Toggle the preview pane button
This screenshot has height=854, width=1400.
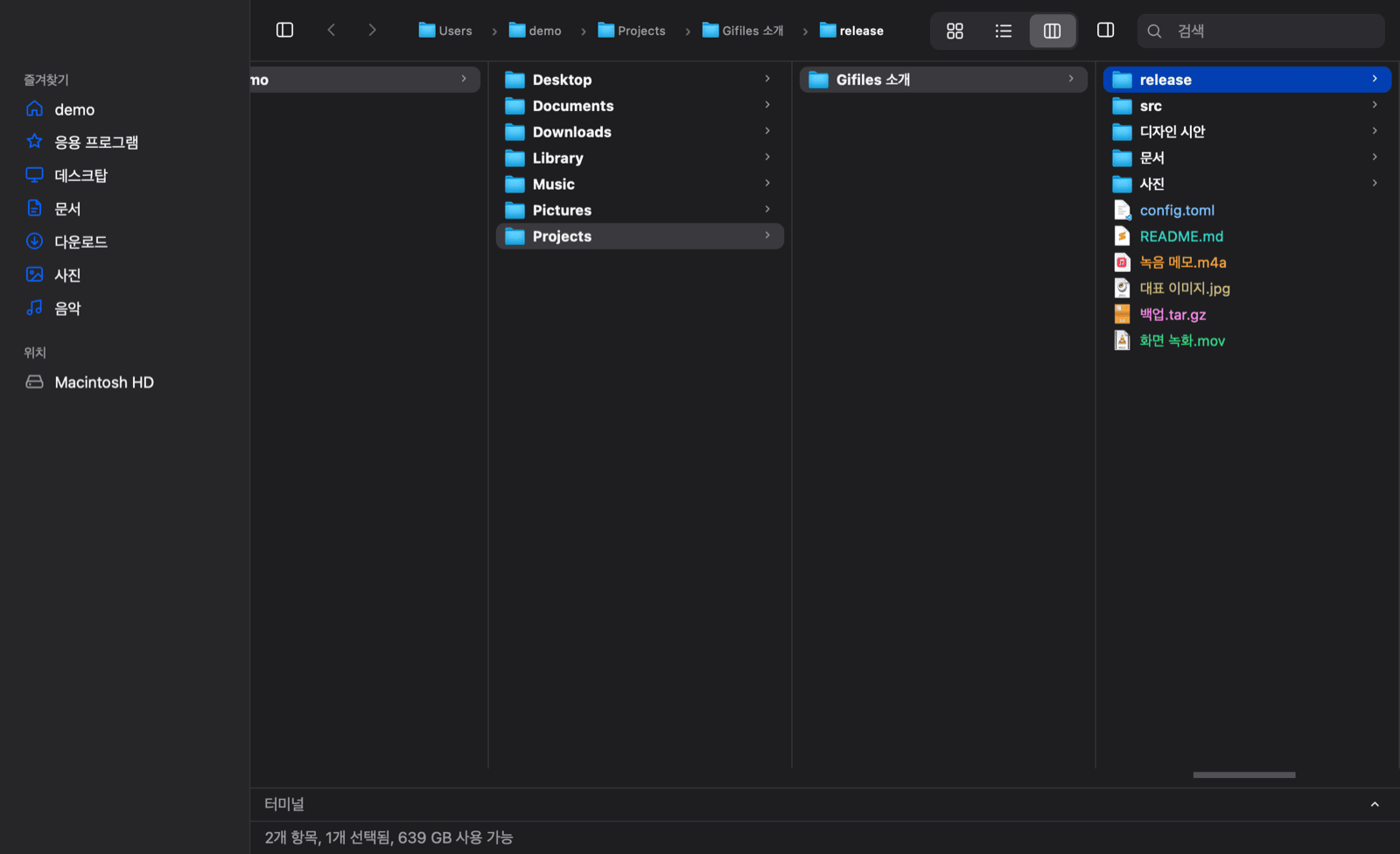(x=1105, y=31)
